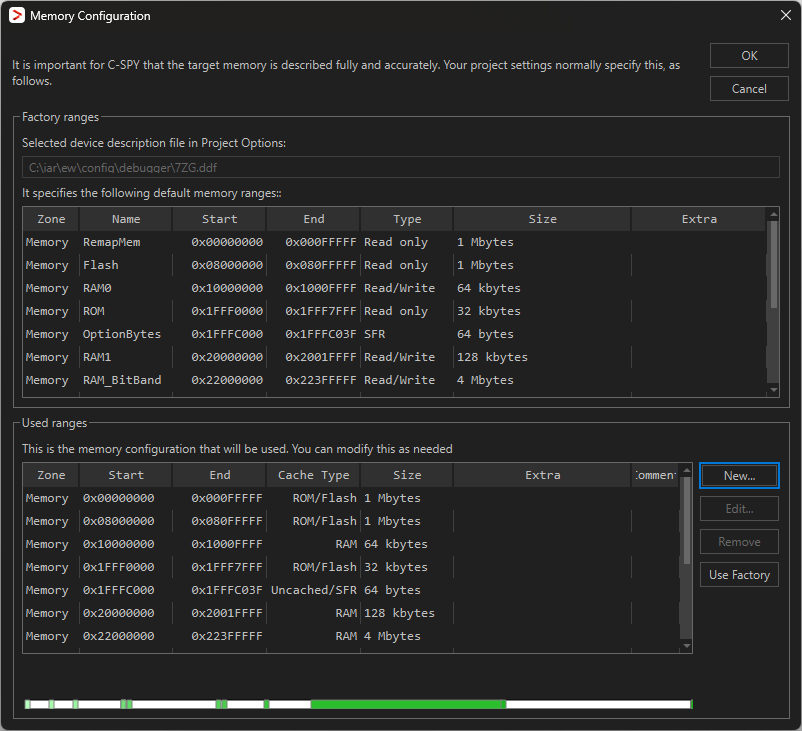Screen dimensions: 802x731
Task: Click the Used ranges Start column header
Action: point(126,475)
